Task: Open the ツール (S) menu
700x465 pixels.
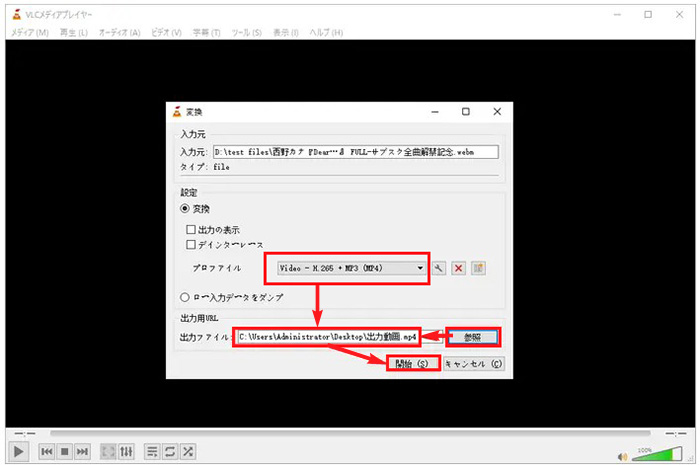Action: (246, 33)
